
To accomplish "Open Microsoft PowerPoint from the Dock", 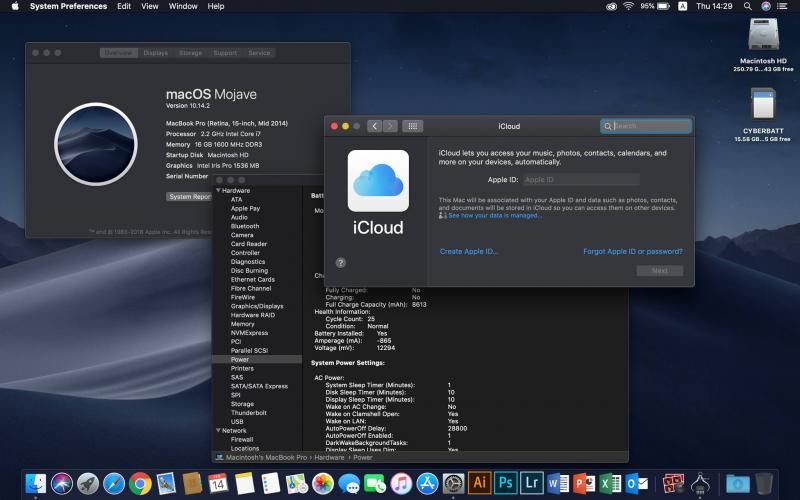I will pos(584,484).
